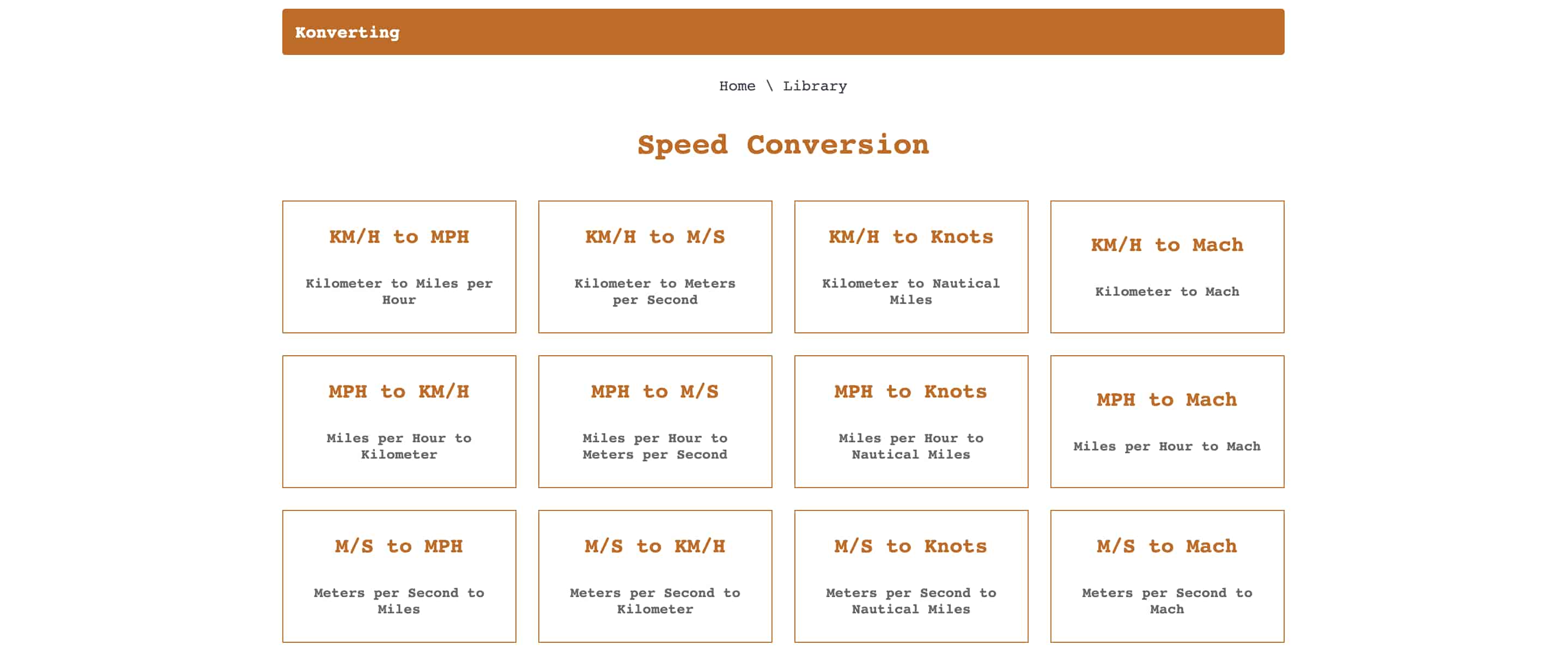The width and height of the screenshot is (1568, 657).
Task: Click the Konverting site logo
Action: [348, 32]
